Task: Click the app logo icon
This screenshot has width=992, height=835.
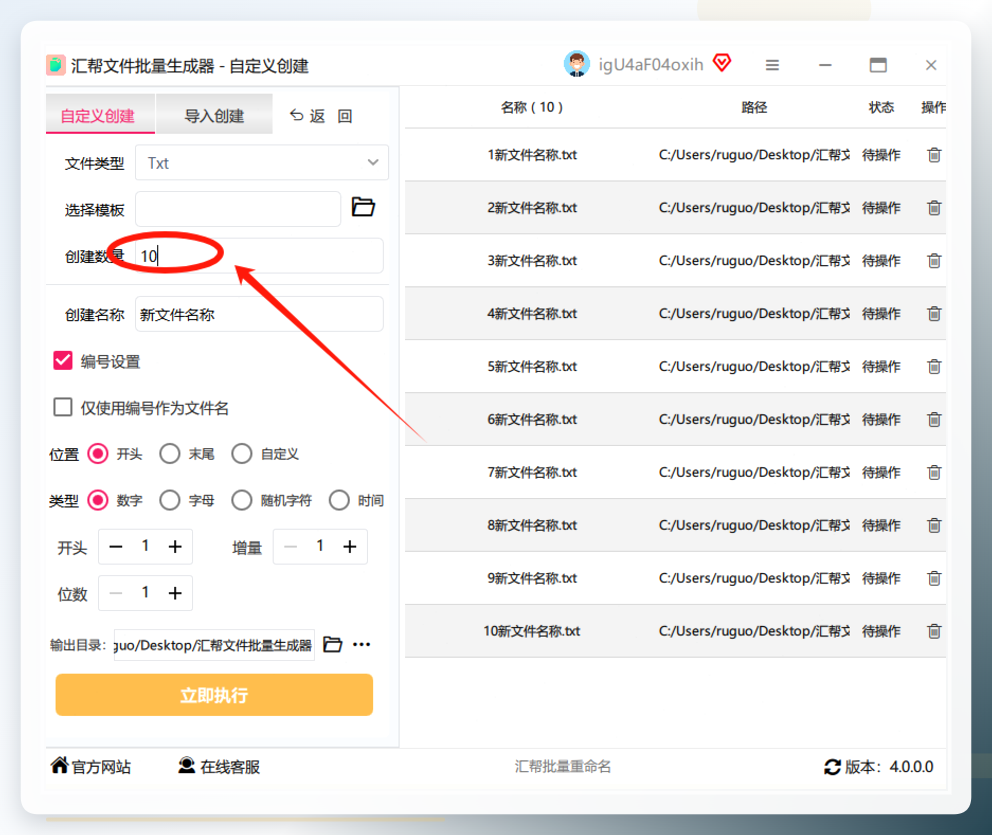Action: click(56, 65)
